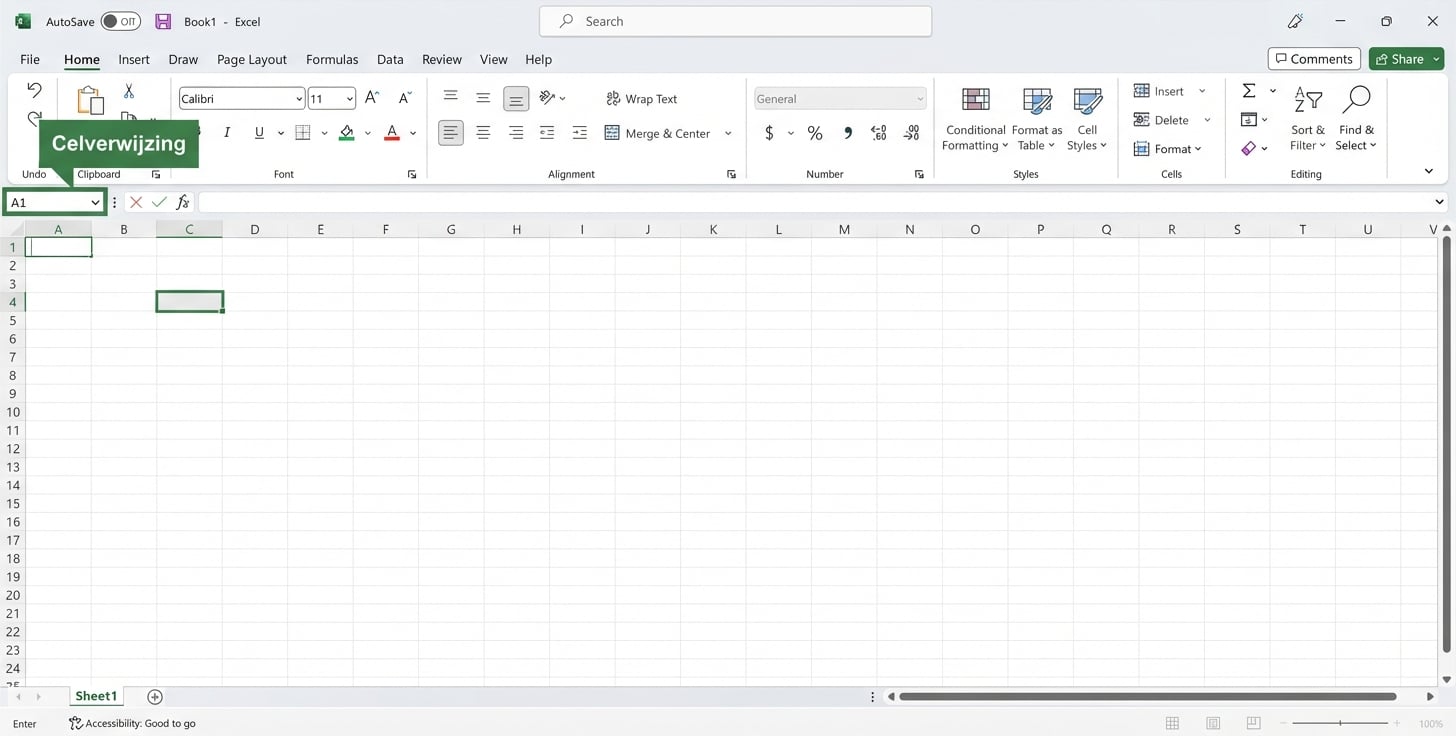Click the Share button

pyautogui.click(x=1406, y=59)
